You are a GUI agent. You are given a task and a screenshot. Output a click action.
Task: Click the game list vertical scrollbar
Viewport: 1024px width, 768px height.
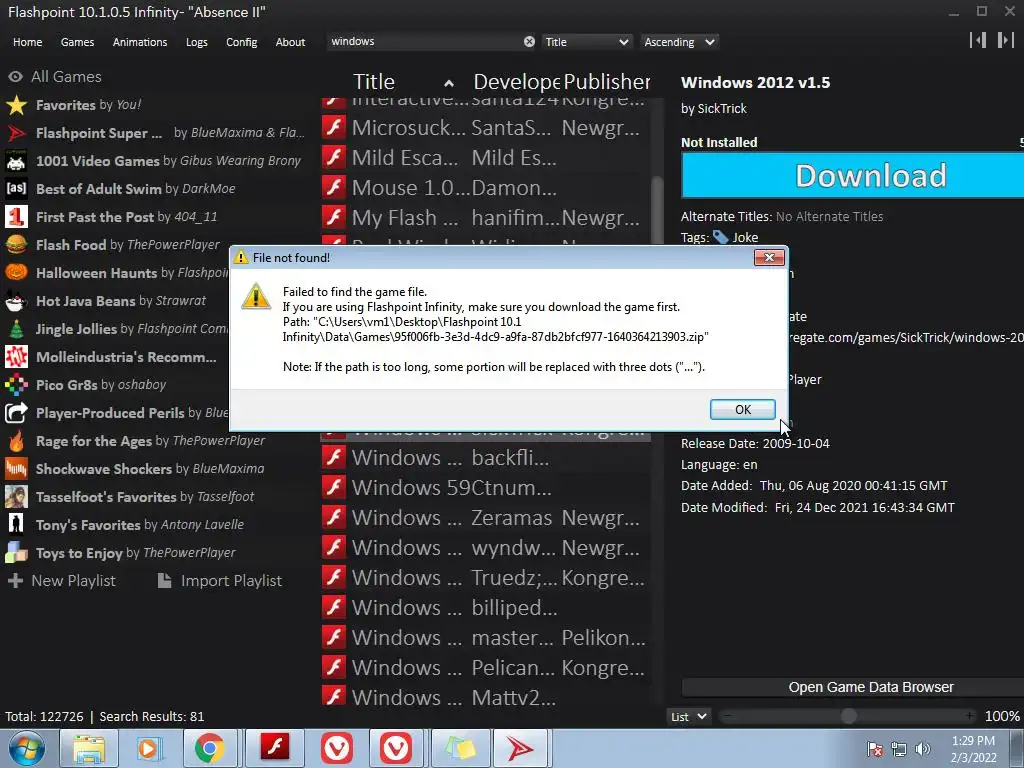pos(658,209)
